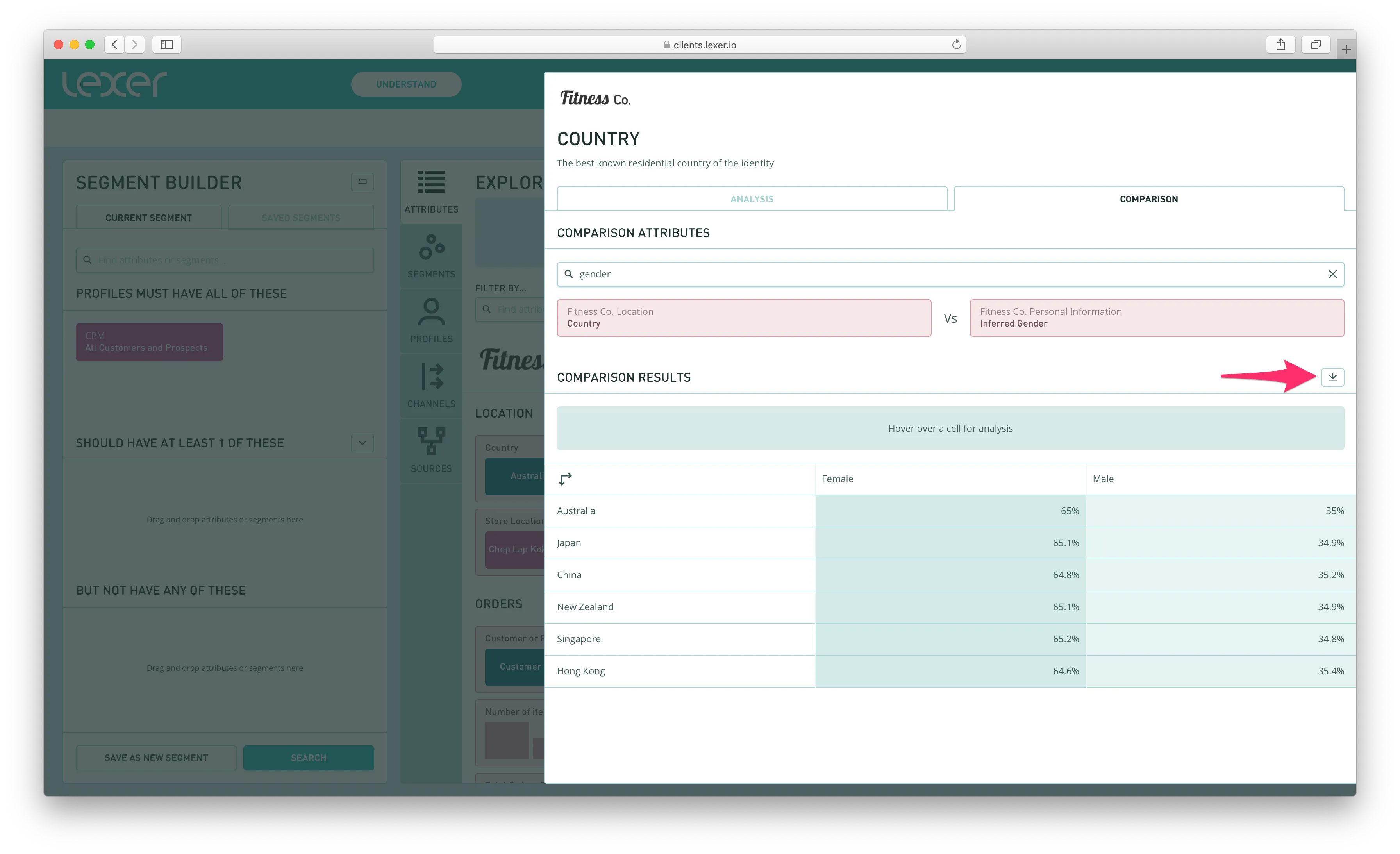Reload the page in Safari
The image size is (1400, 854).
pyautogui.click(x=956, y=44)
